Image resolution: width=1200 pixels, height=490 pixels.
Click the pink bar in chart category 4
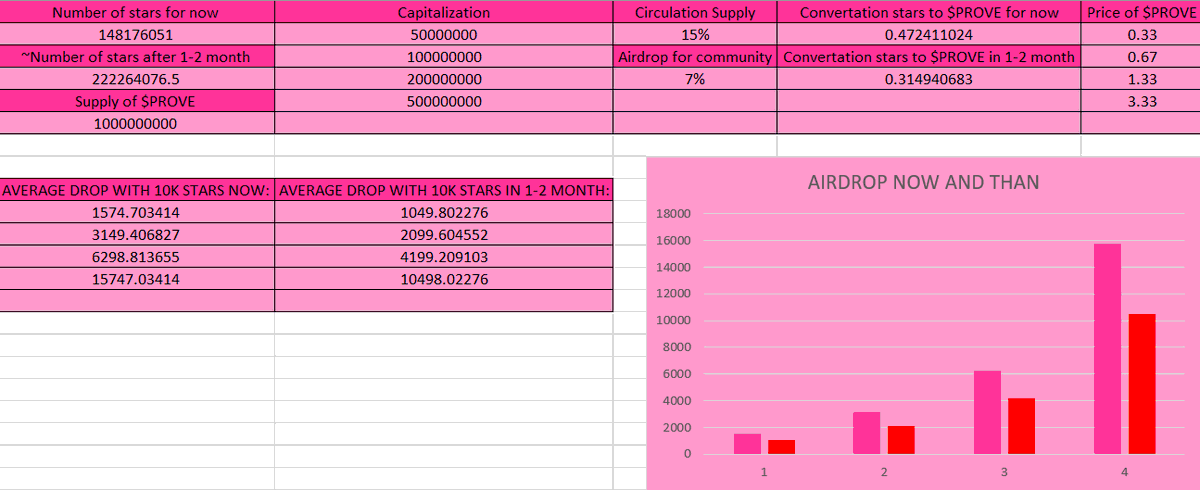pyautogui.click(x=1107, y=349)
